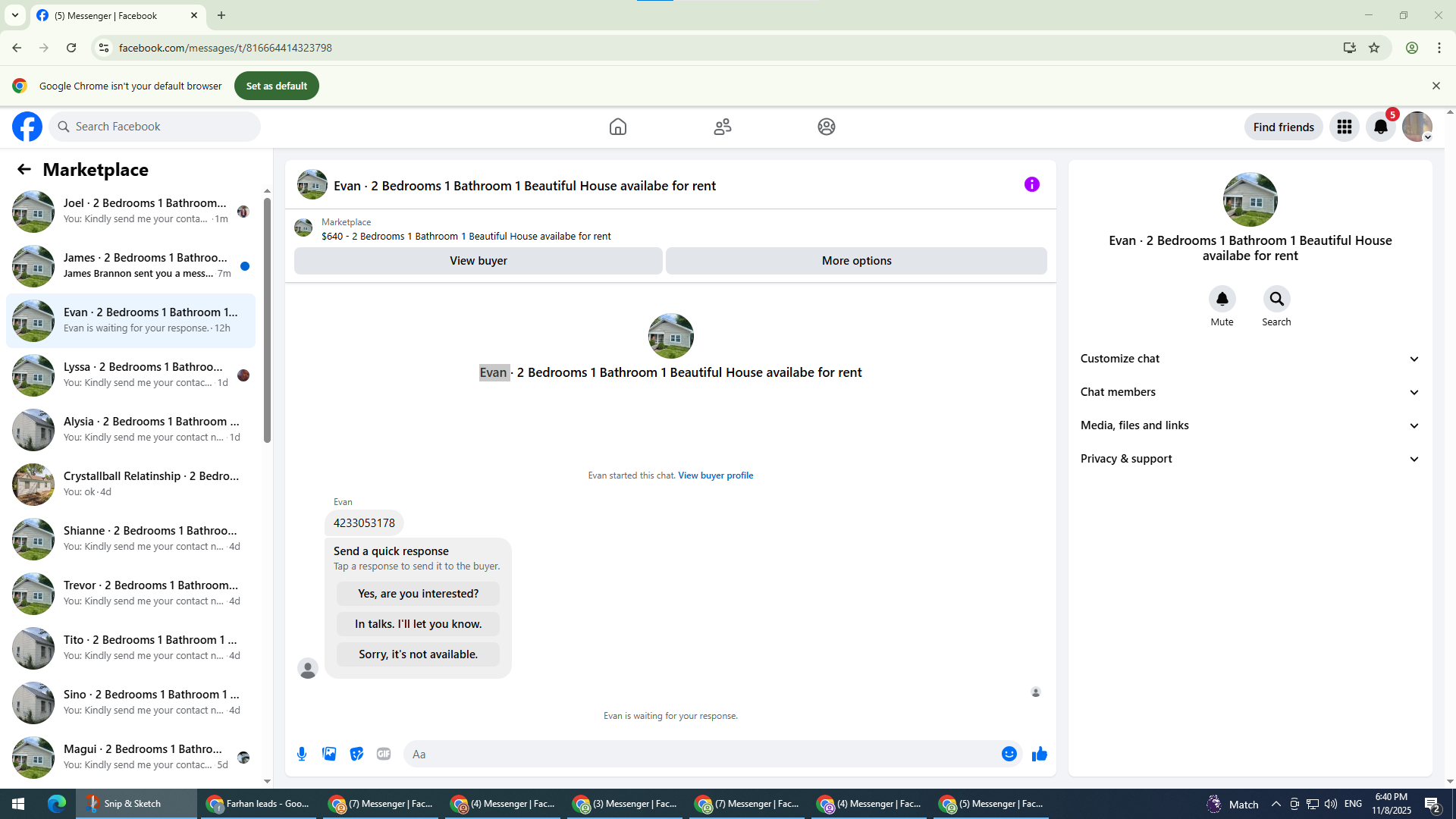The height and width of the screenshot is (819, 1456).
Task: Open the emoji picker in message box
Action: click(1009, 754)
